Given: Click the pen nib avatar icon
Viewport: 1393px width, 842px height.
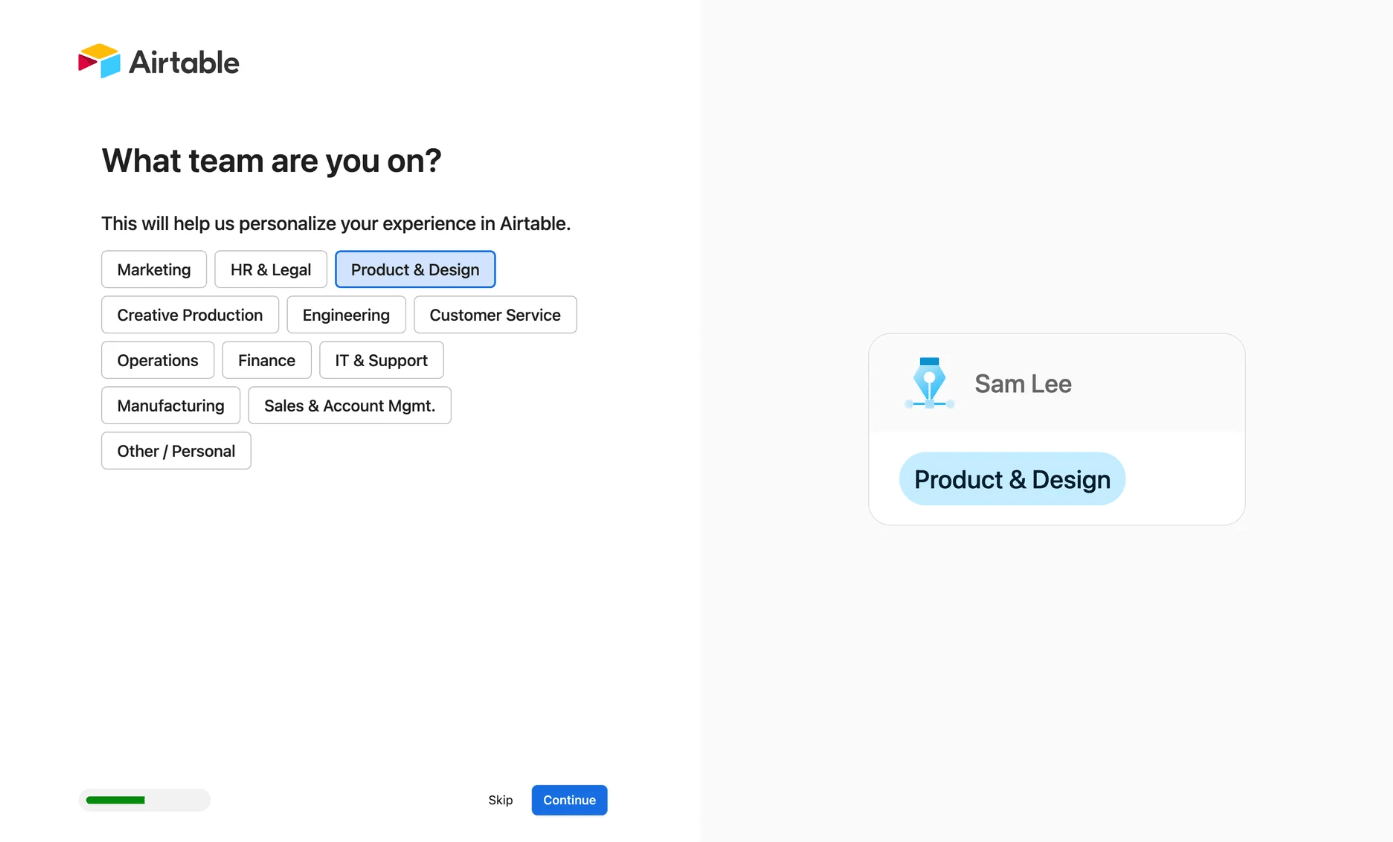Looking at the screenshot, I should tap(929, 383).
